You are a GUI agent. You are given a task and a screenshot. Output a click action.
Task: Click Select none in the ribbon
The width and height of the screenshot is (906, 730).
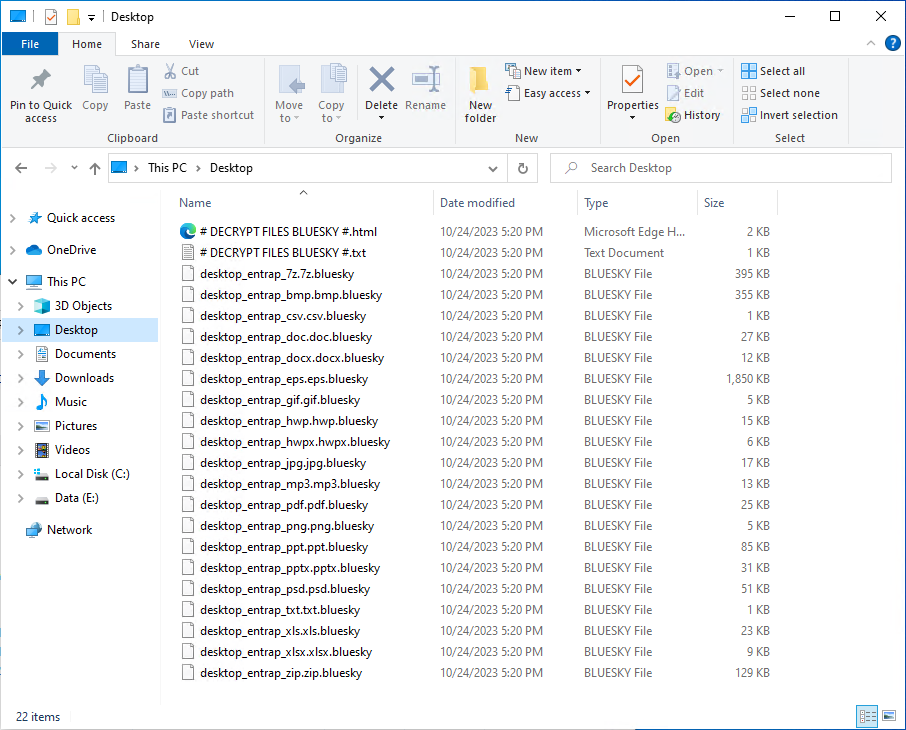tap(780, 93)
